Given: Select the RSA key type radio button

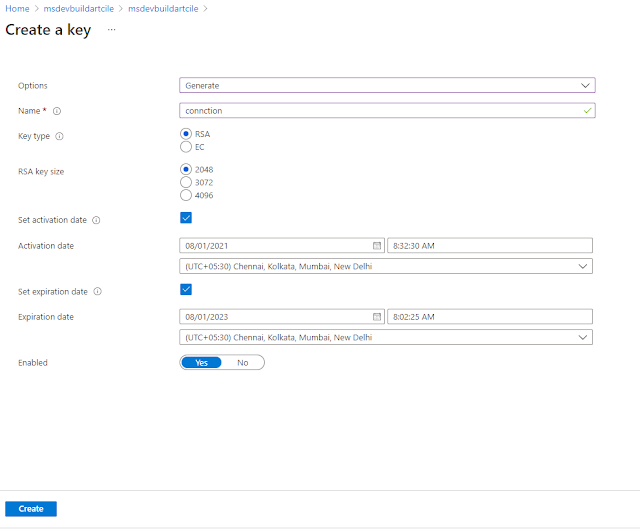Looking at the screenshot, I should pos(186,134).
